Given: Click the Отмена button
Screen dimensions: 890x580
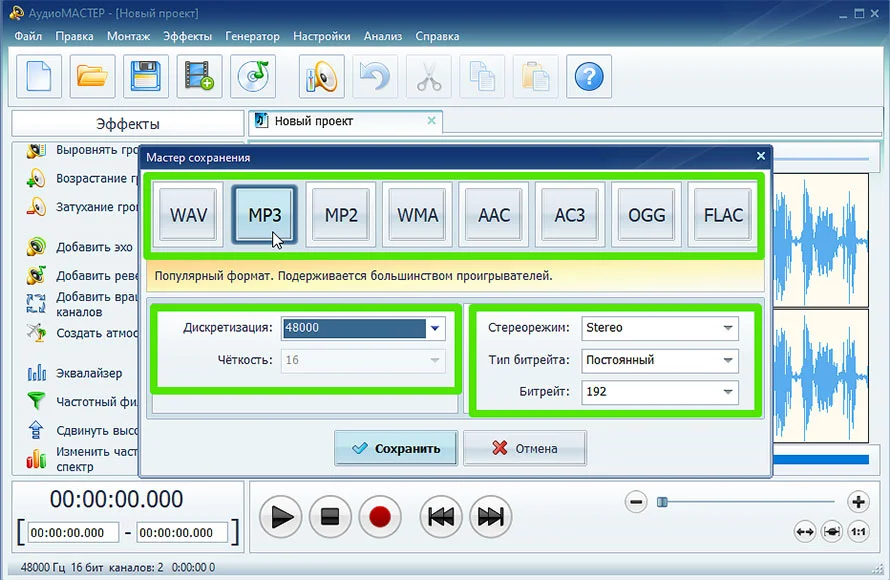Looking at the screenshot, I should click(525, 448).
